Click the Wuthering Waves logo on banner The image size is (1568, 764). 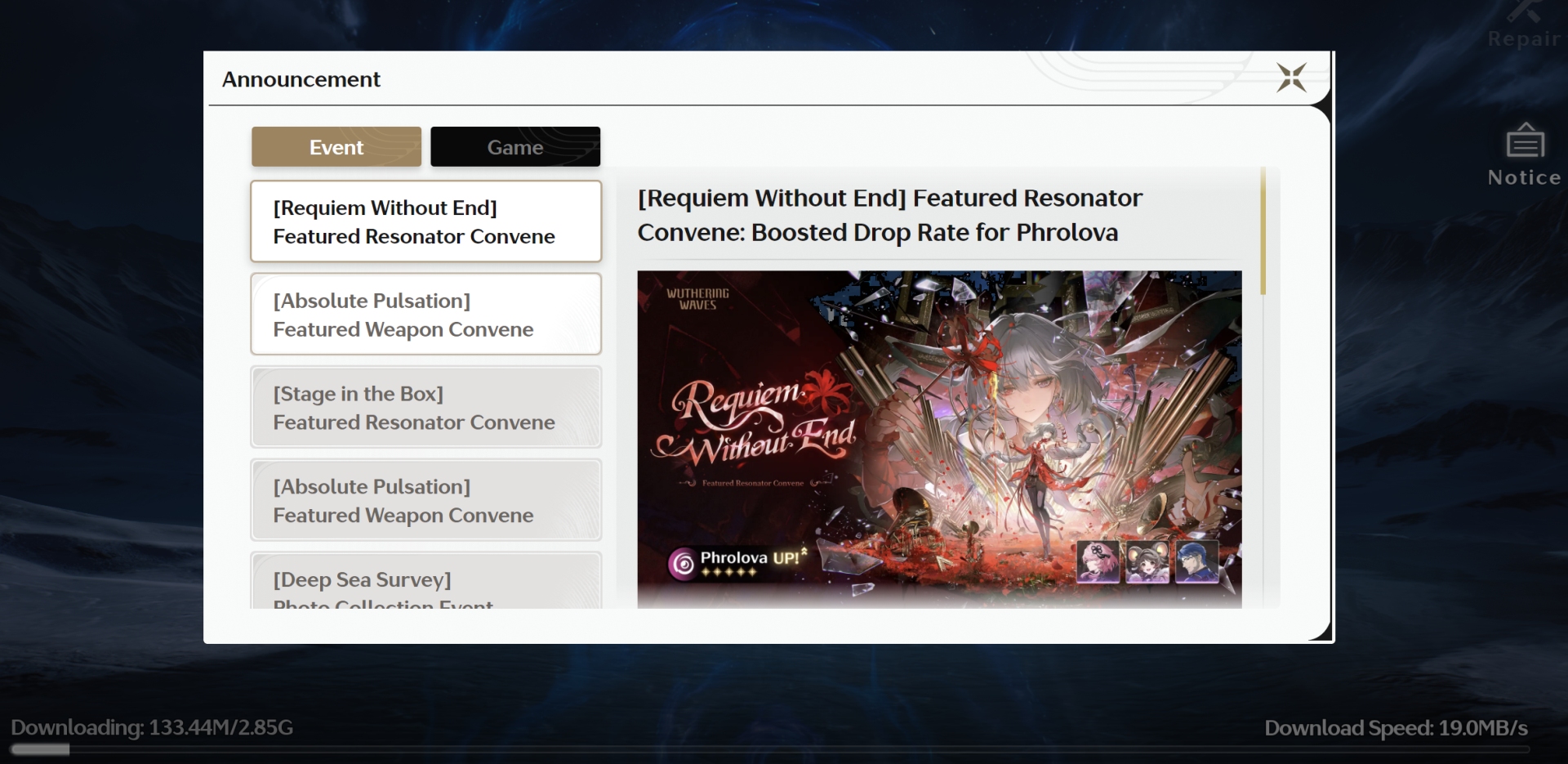point(697,299)
